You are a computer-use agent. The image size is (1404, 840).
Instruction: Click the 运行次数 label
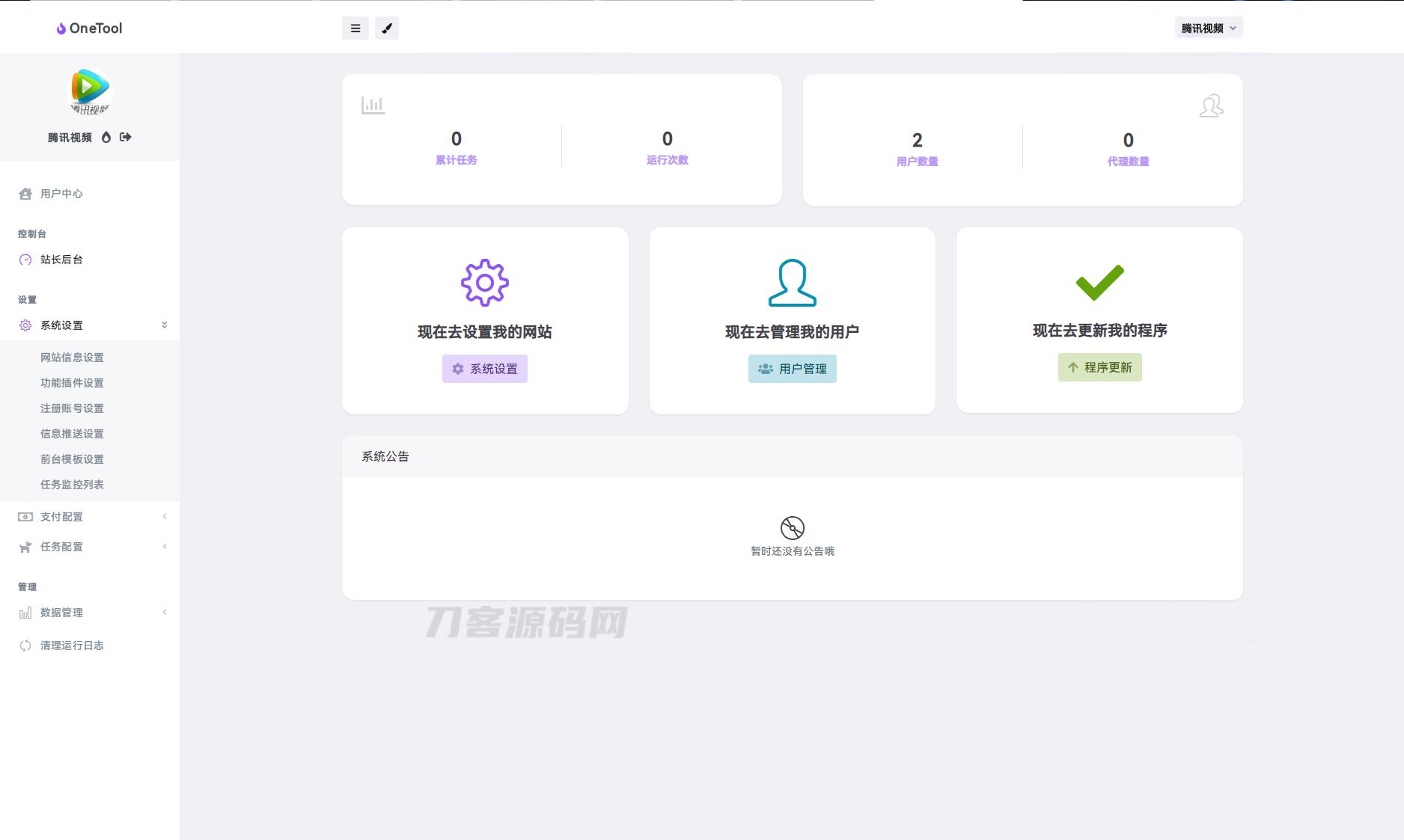click(x=668, y=160)
